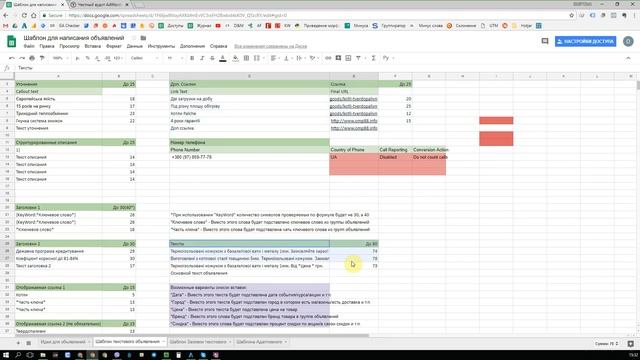Add a new sheet with the plus button
The width and height of the screenshot is (640, 360).
click(x=18, y=342)
